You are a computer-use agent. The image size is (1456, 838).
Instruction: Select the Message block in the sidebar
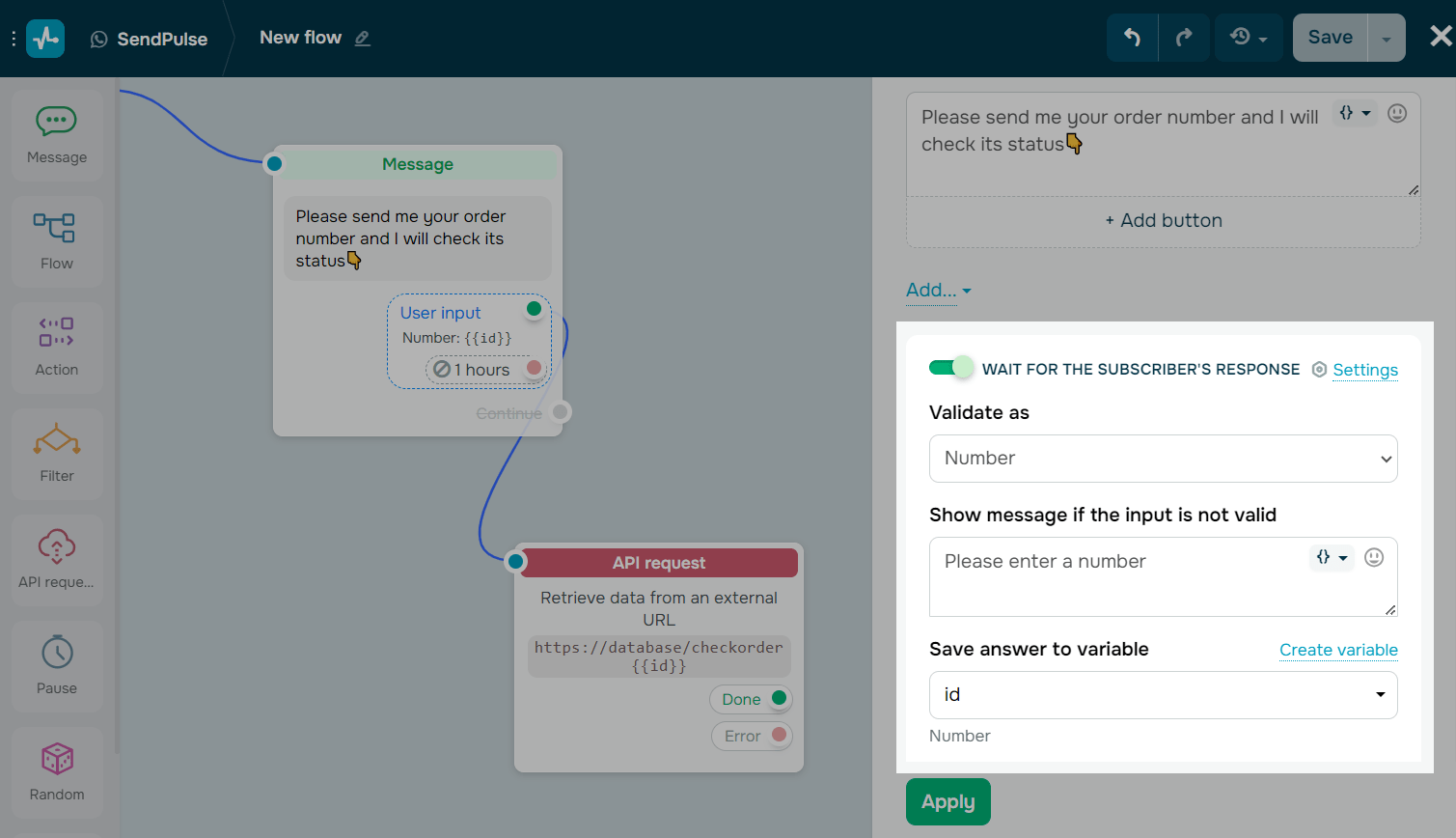tap(56, 134)
